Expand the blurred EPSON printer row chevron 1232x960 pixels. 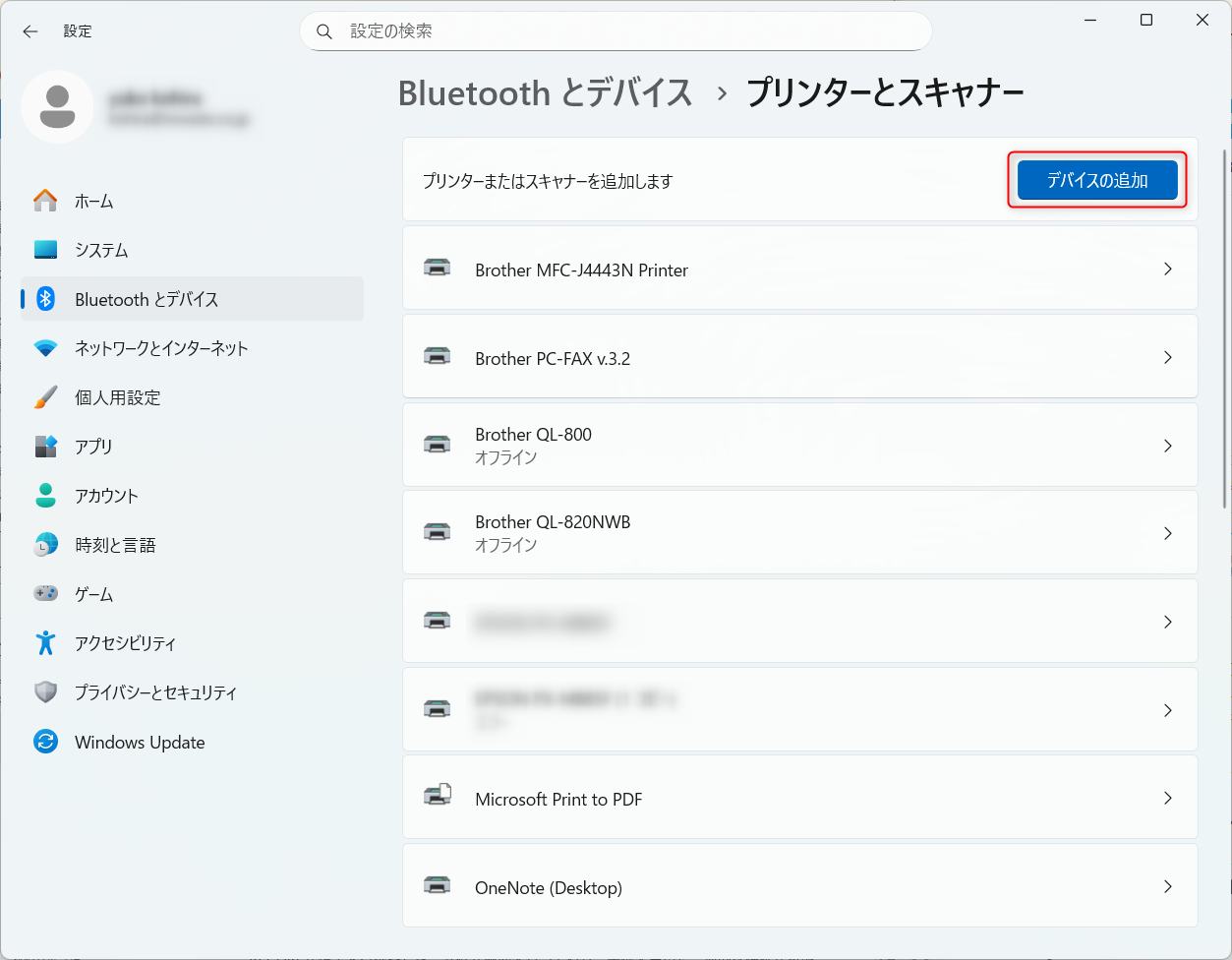[x=1168, y=710]
